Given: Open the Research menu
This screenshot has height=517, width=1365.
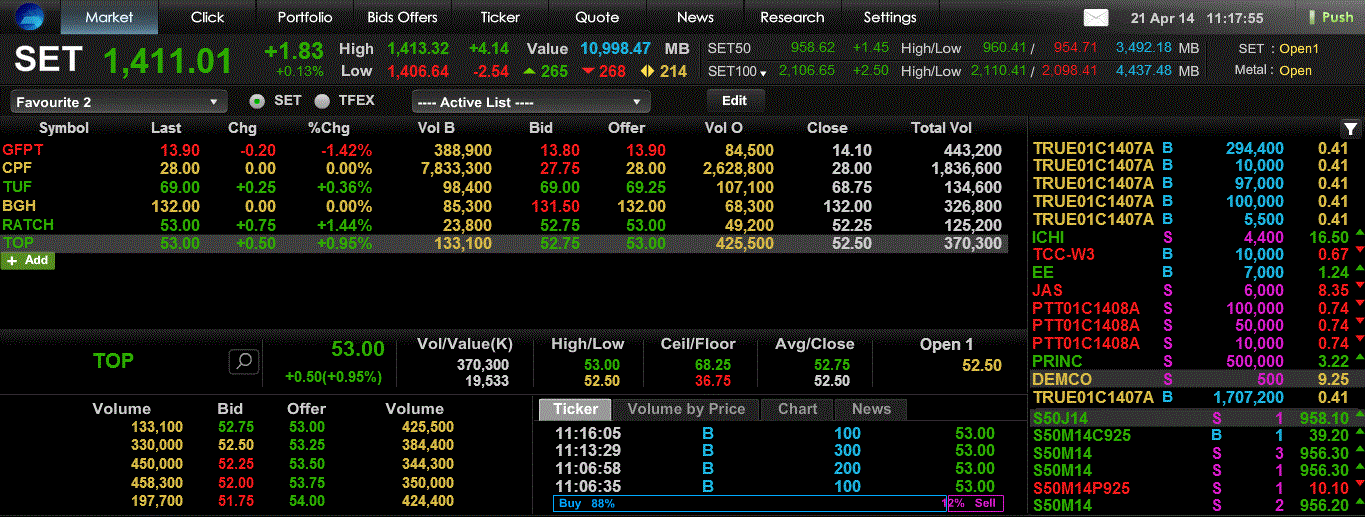Looking at the screenshot, I should (792, 17).
